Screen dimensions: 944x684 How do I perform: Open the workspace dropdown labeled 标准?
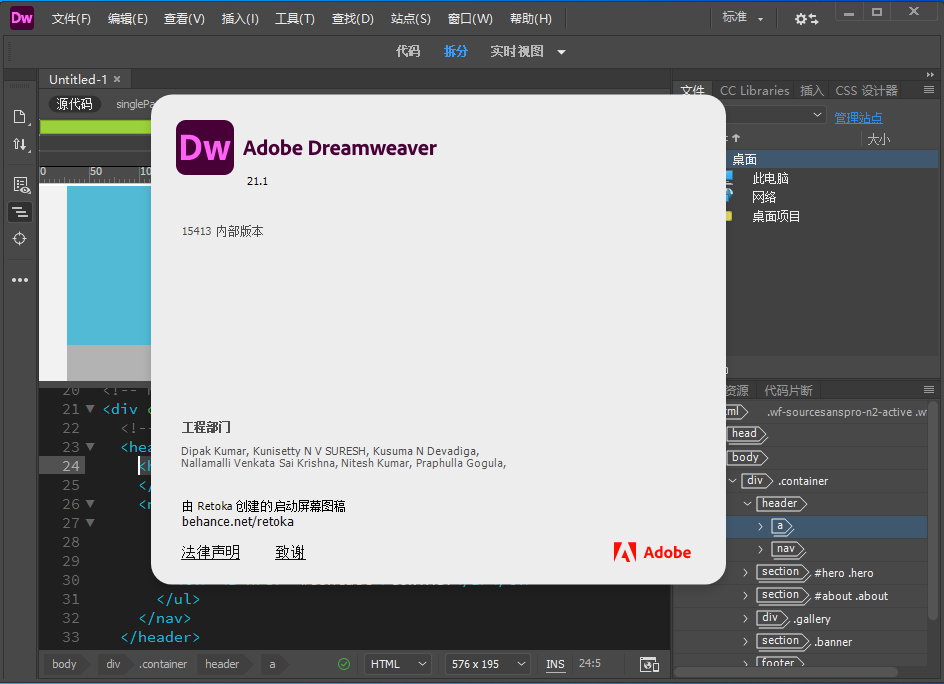[743, 17]
